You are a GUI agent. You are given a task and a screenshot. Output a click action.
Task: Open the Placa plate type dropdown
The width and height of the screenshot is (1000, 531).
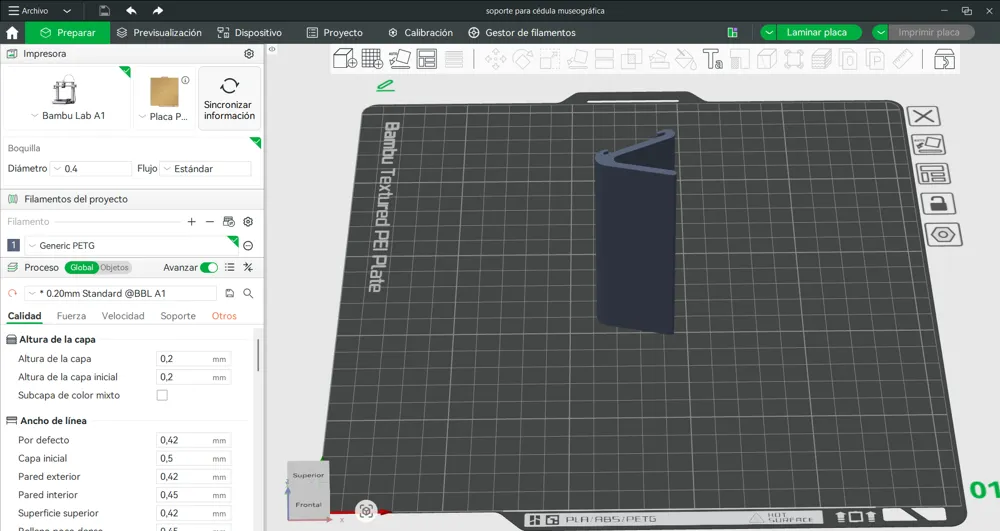point(163,117)
